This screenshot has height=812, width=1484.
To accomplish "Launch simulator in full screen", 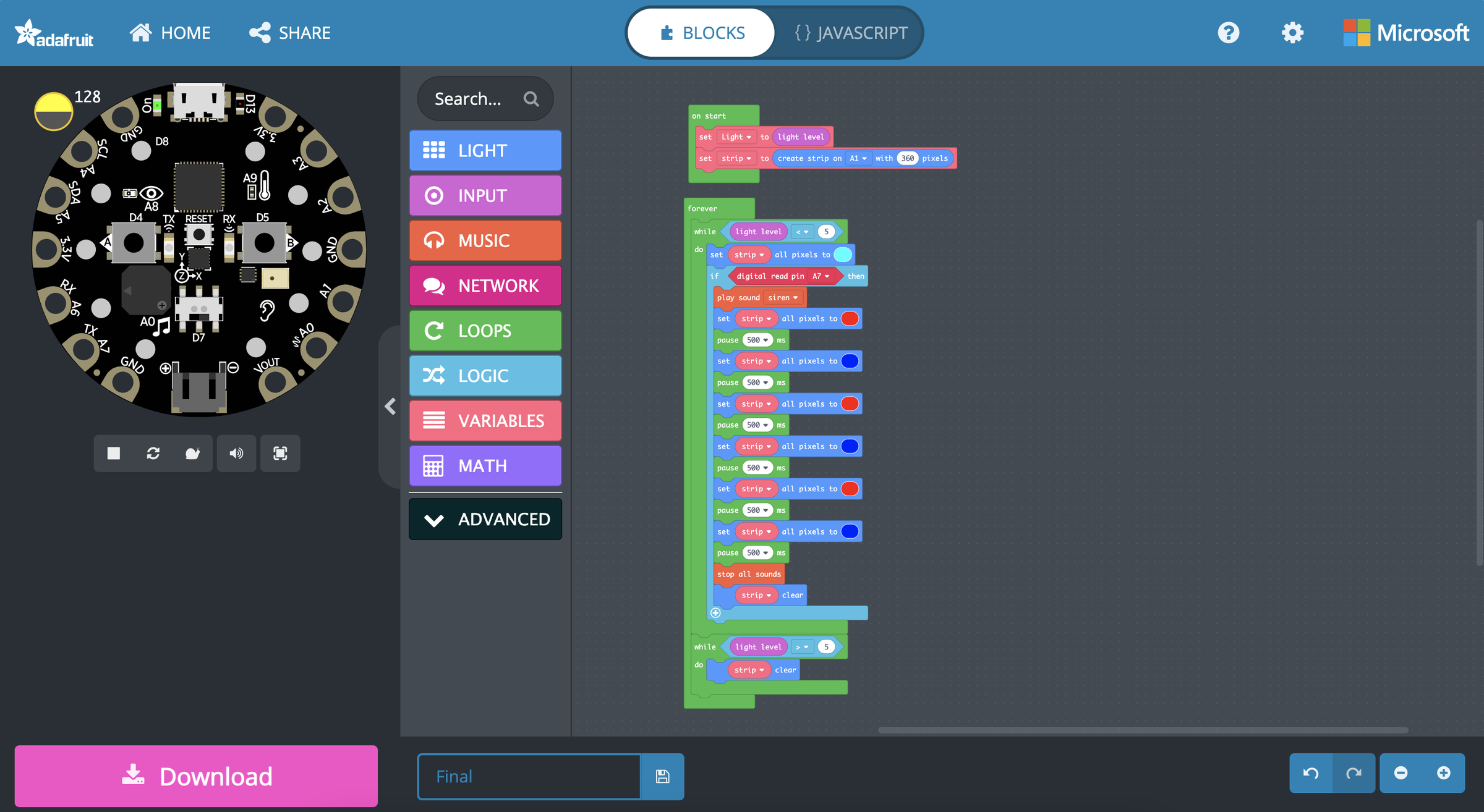I will (x=280, y=454).
